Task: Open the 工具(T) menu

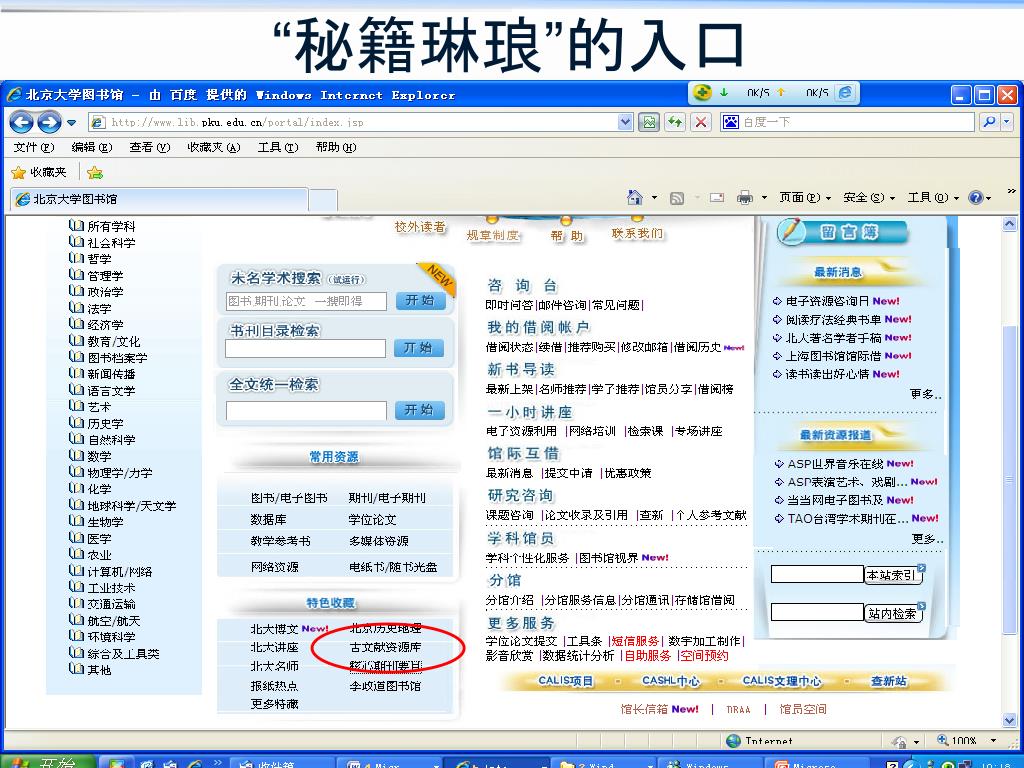Action: 278,148
